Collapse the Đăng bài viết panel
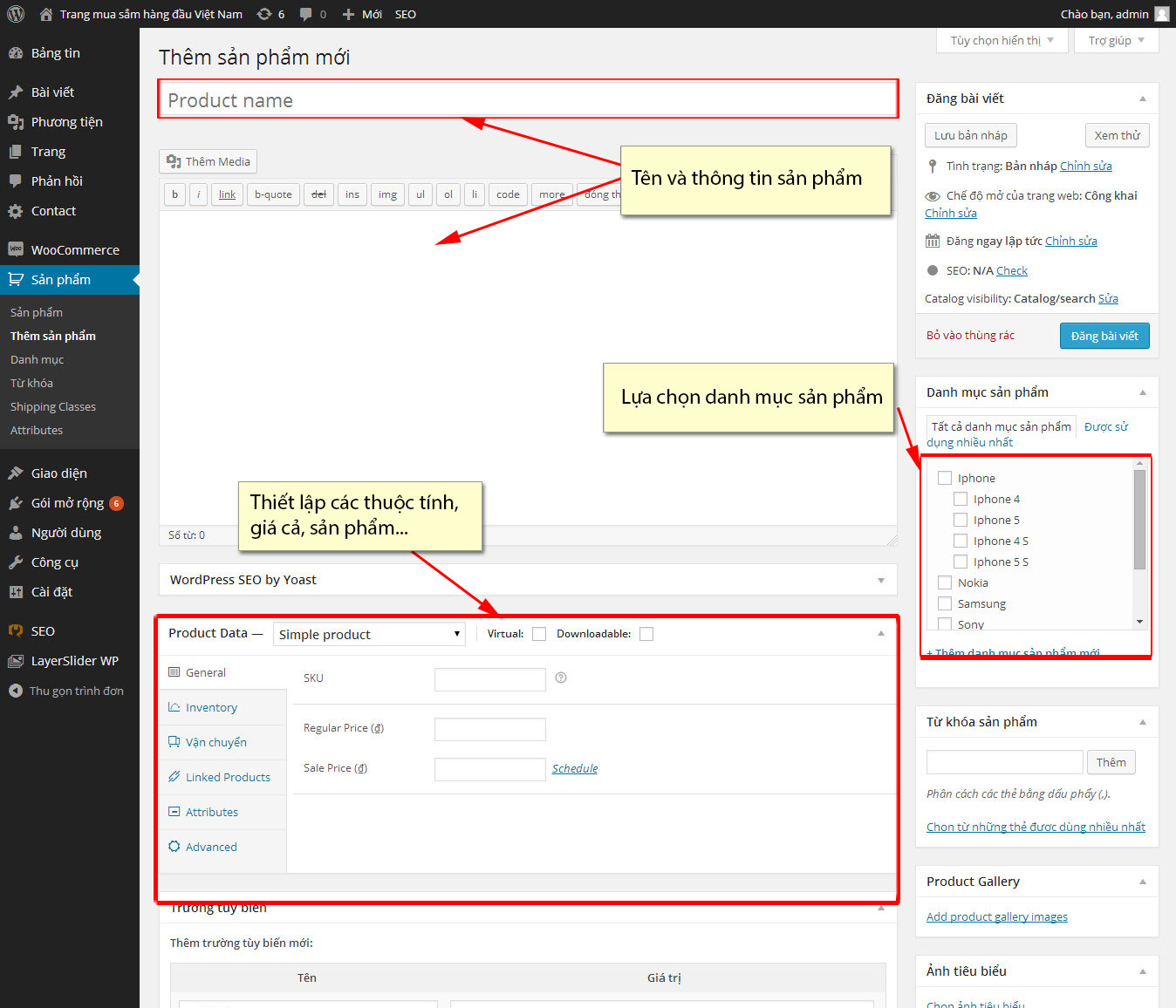The width and height of the screenshot is (1176, 1008). [x=1143, y=99]
